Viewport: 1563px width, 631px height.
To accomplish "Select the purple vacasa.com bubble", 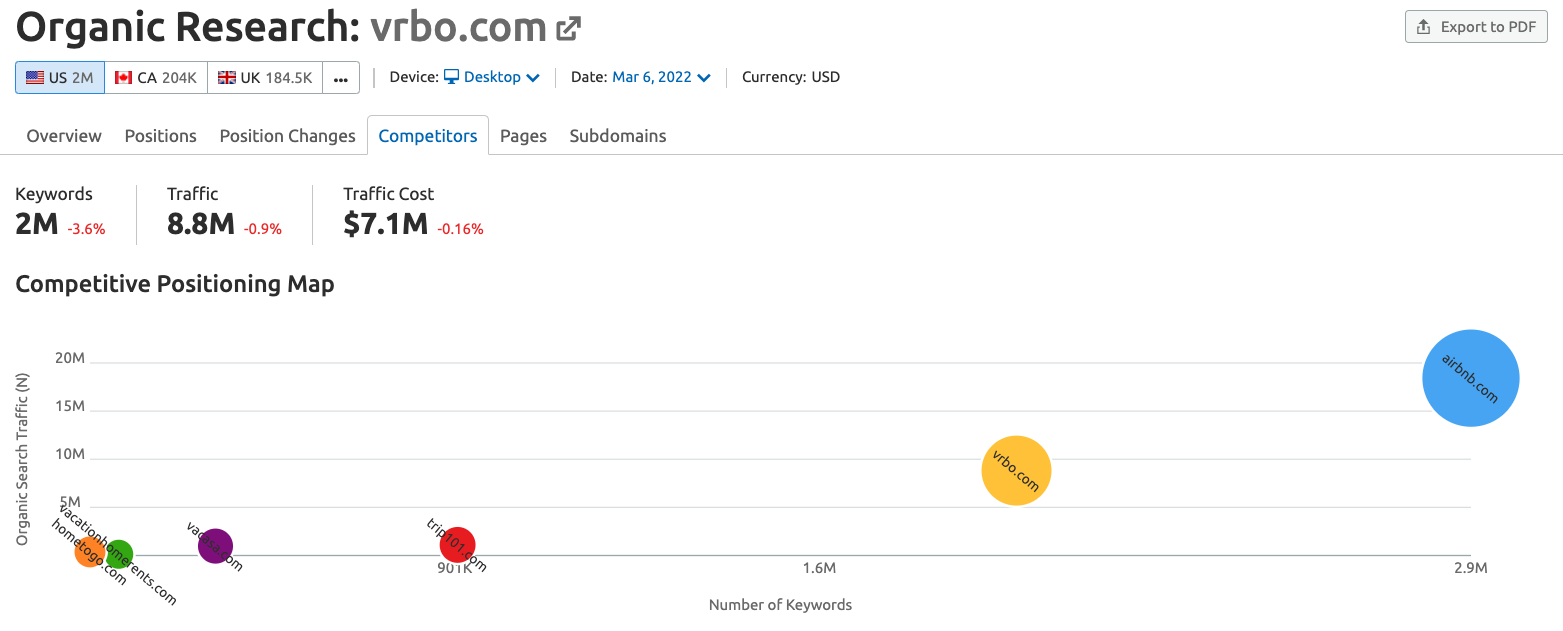I will [x=215, y=546].
